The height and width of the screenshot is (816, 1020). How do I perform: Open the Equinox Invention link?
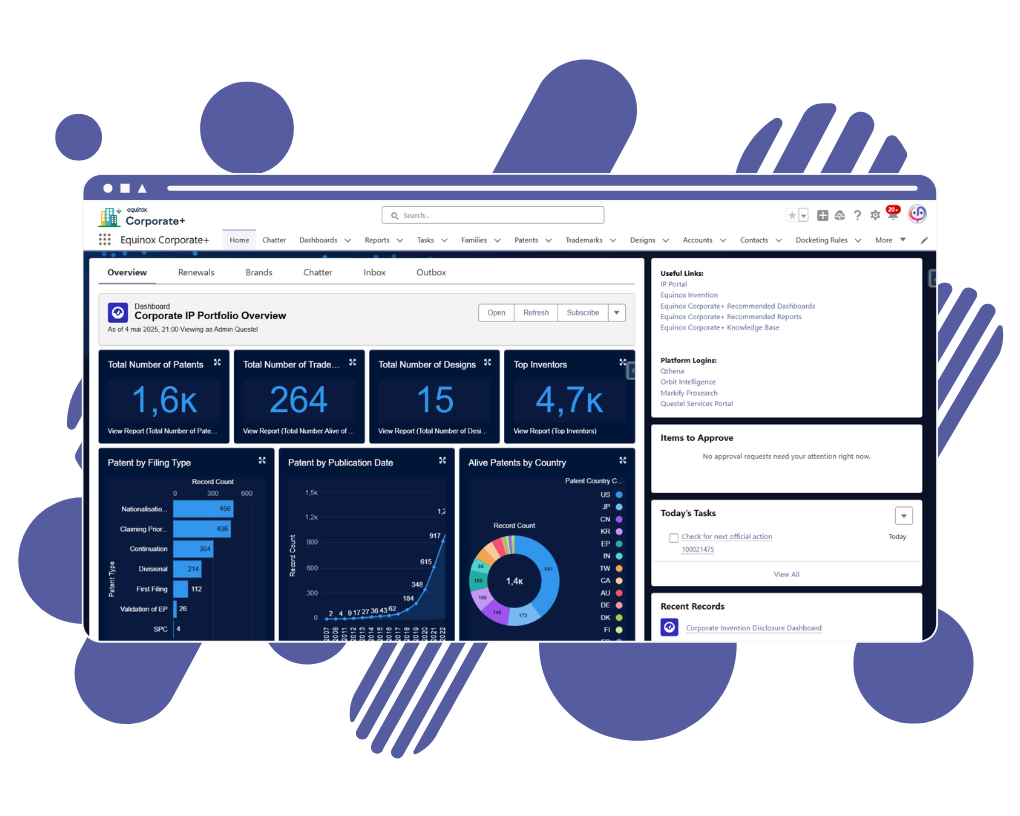[689, 295]
